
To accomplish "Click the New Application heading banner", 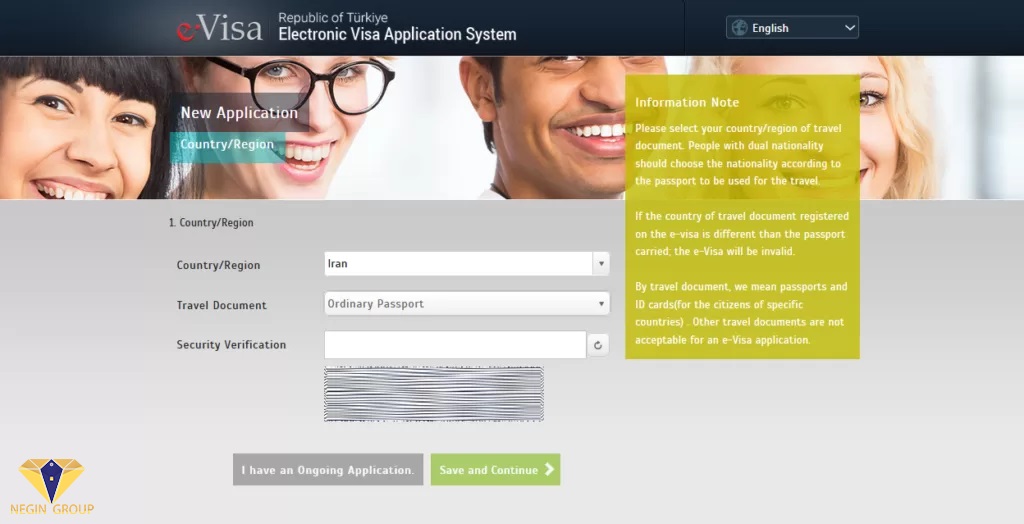I will (x=239, y=113).
